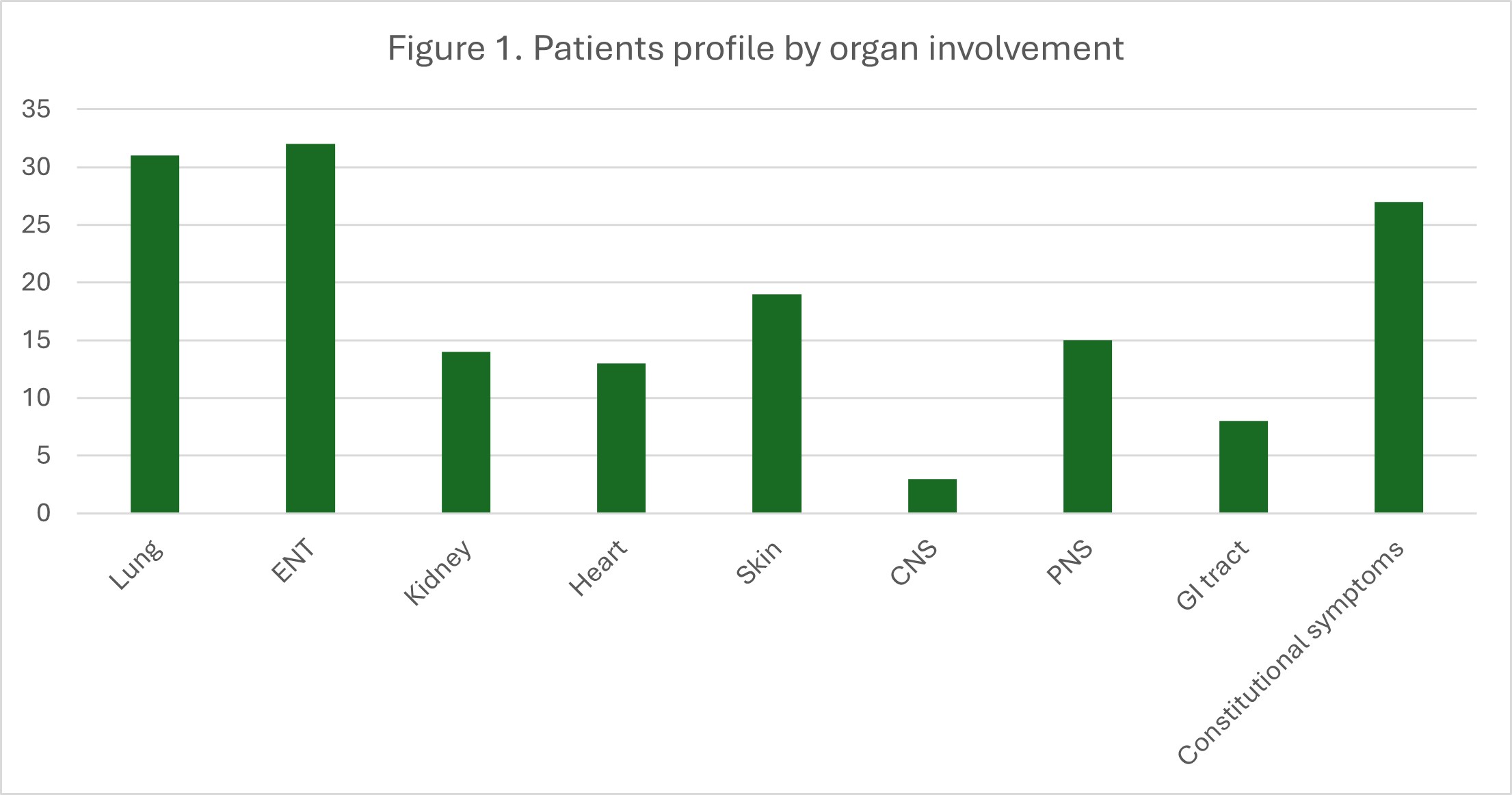Select the Lung bar
Viewport: 1512px width, 795px height.
(155, 334)
